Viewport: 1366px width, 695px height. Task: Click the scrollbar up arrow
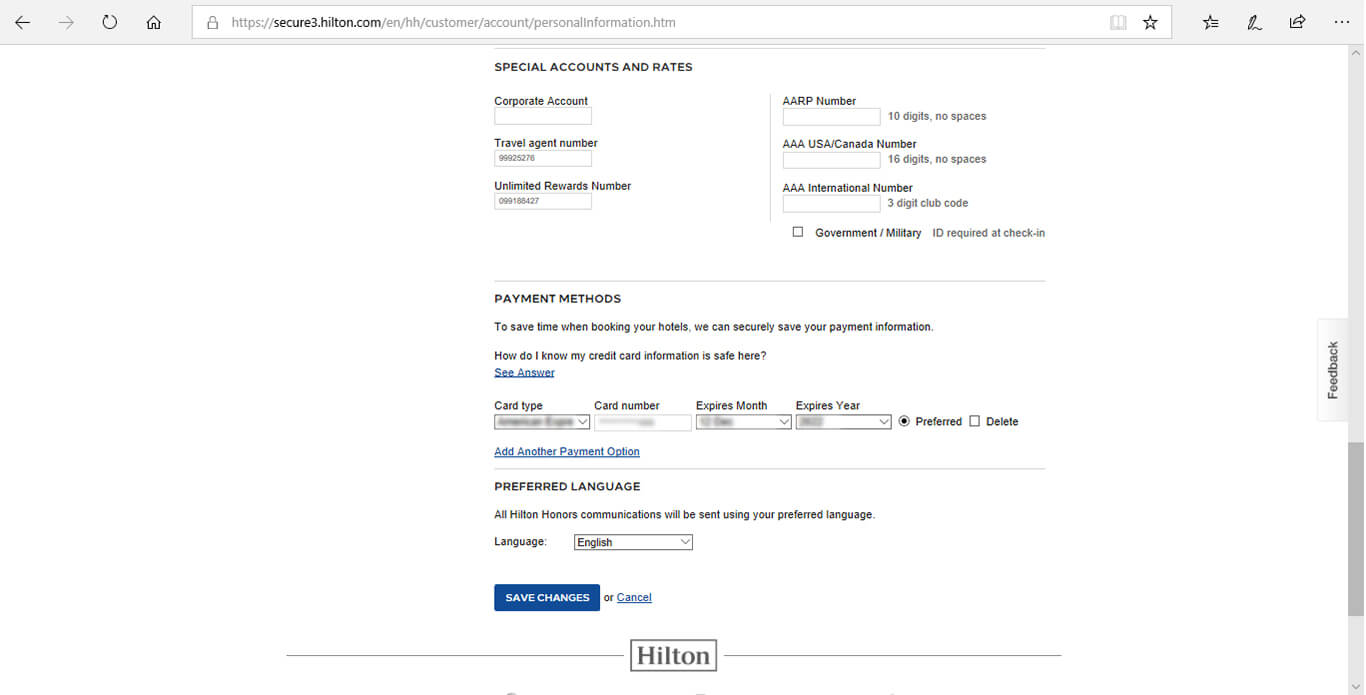tap(1356, 52)
